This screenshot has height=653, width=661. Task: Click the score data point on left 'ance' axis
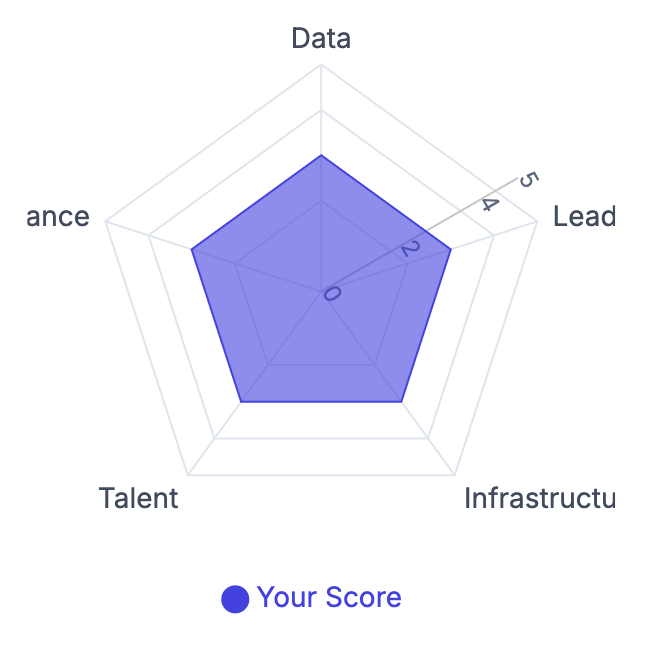pos(191,250)
